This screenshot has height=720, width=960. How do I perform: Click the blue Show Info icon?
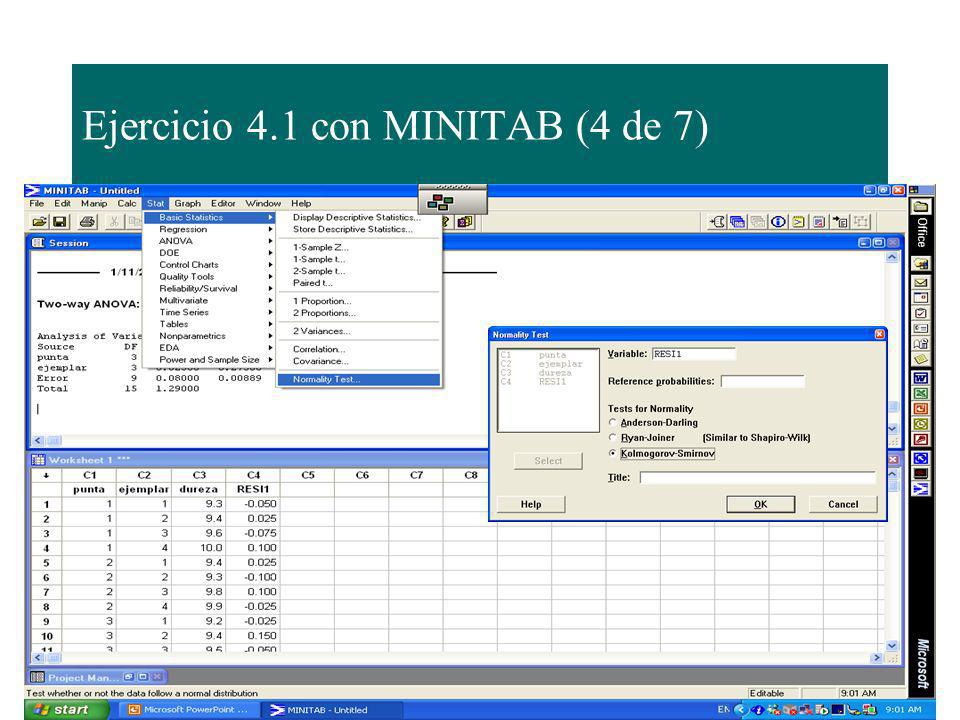[778, 222]
